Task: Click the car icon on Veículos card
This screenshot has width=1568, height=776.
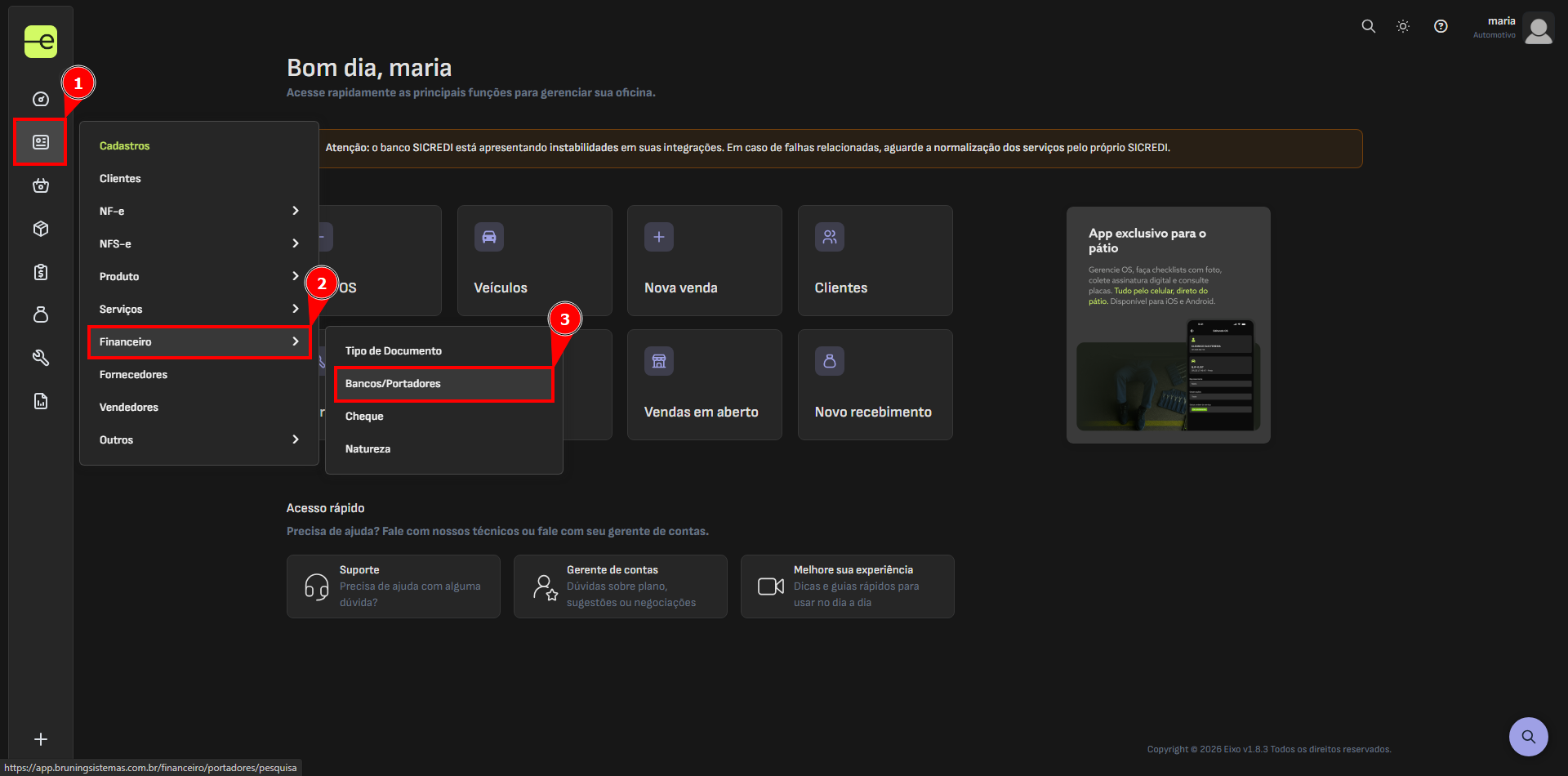Action: [x=489, y=237]
